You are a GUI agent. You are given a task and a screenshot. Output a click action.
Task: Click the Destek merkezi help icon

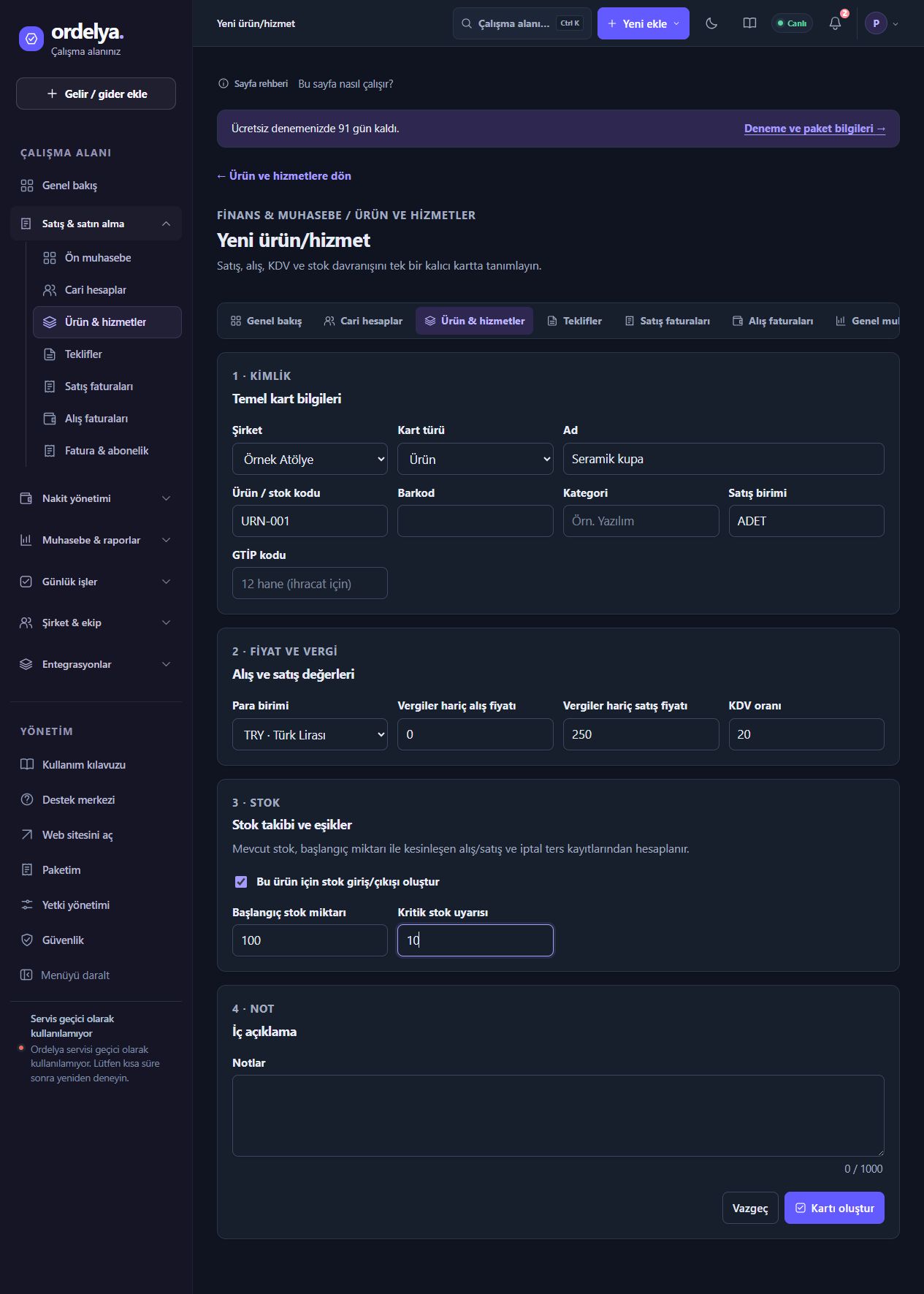click(27, 799)
